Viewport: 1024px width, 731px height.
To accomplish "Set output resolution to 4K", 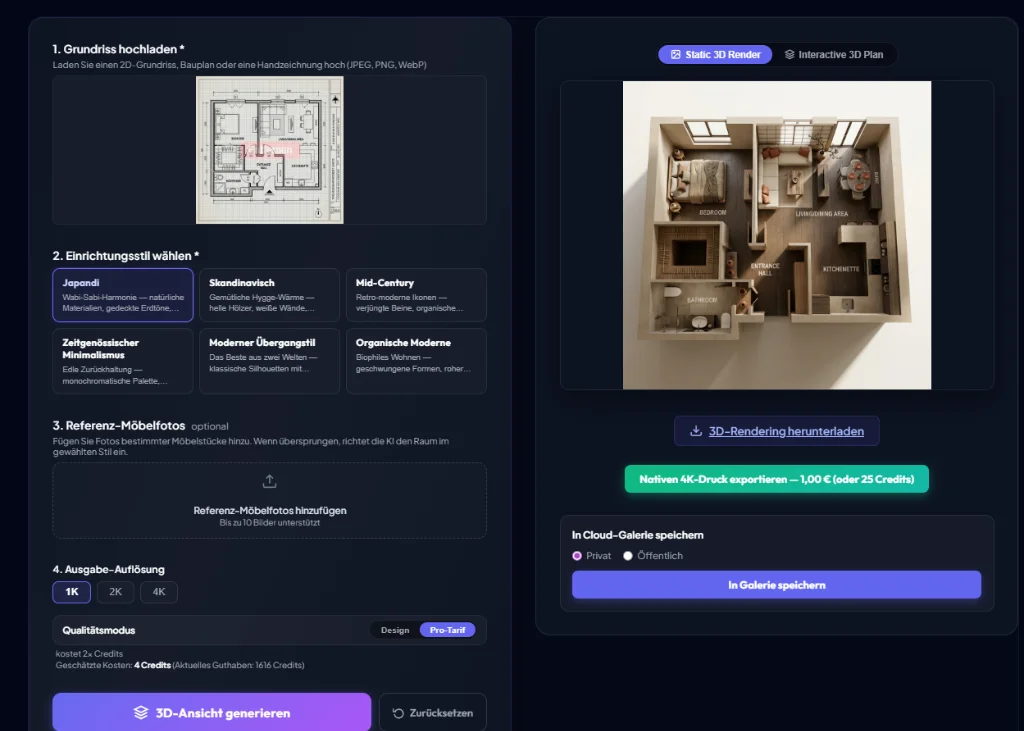I will (159, 592).
